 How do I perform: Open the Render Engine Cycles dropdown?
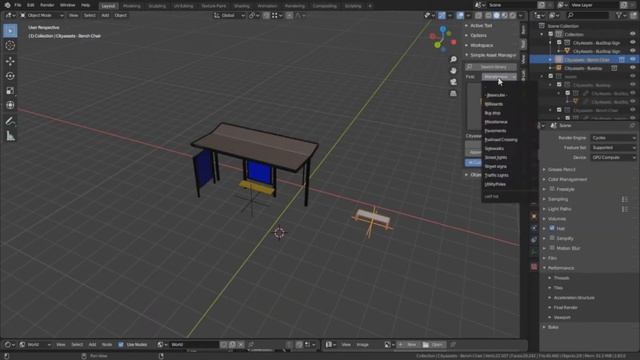click(613, 138)
